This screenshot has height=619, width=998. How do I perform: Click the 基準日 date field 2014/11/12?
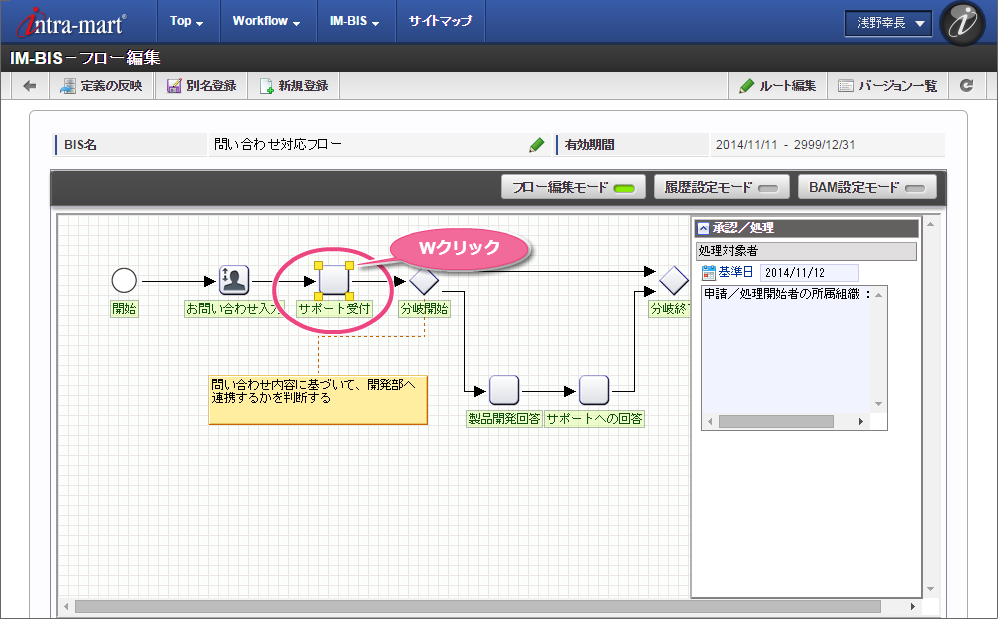(809, 273)
